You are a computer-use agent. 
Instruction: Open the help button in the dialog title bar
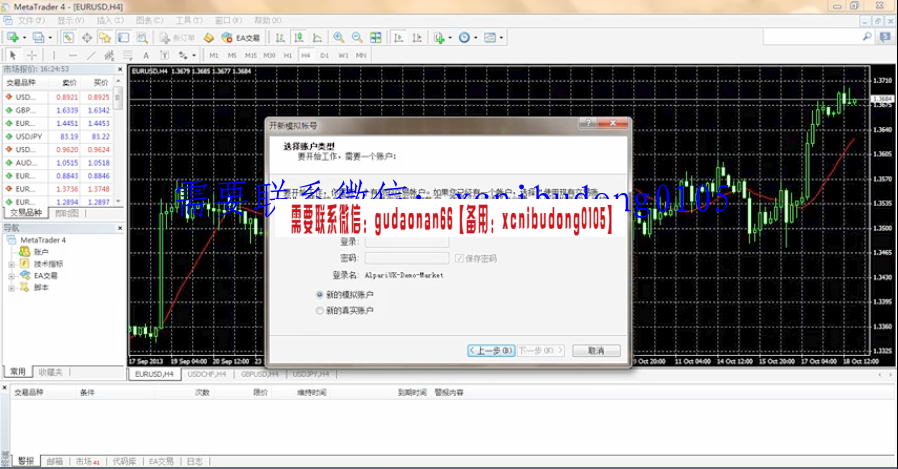pos(588,123)
